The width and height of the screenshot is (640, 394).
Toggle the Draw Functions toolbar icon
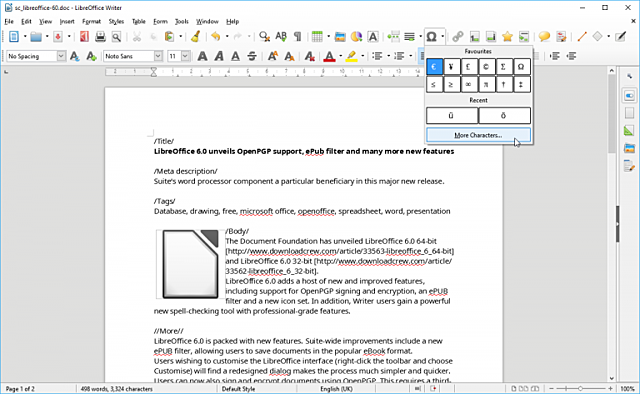[620, 37]
